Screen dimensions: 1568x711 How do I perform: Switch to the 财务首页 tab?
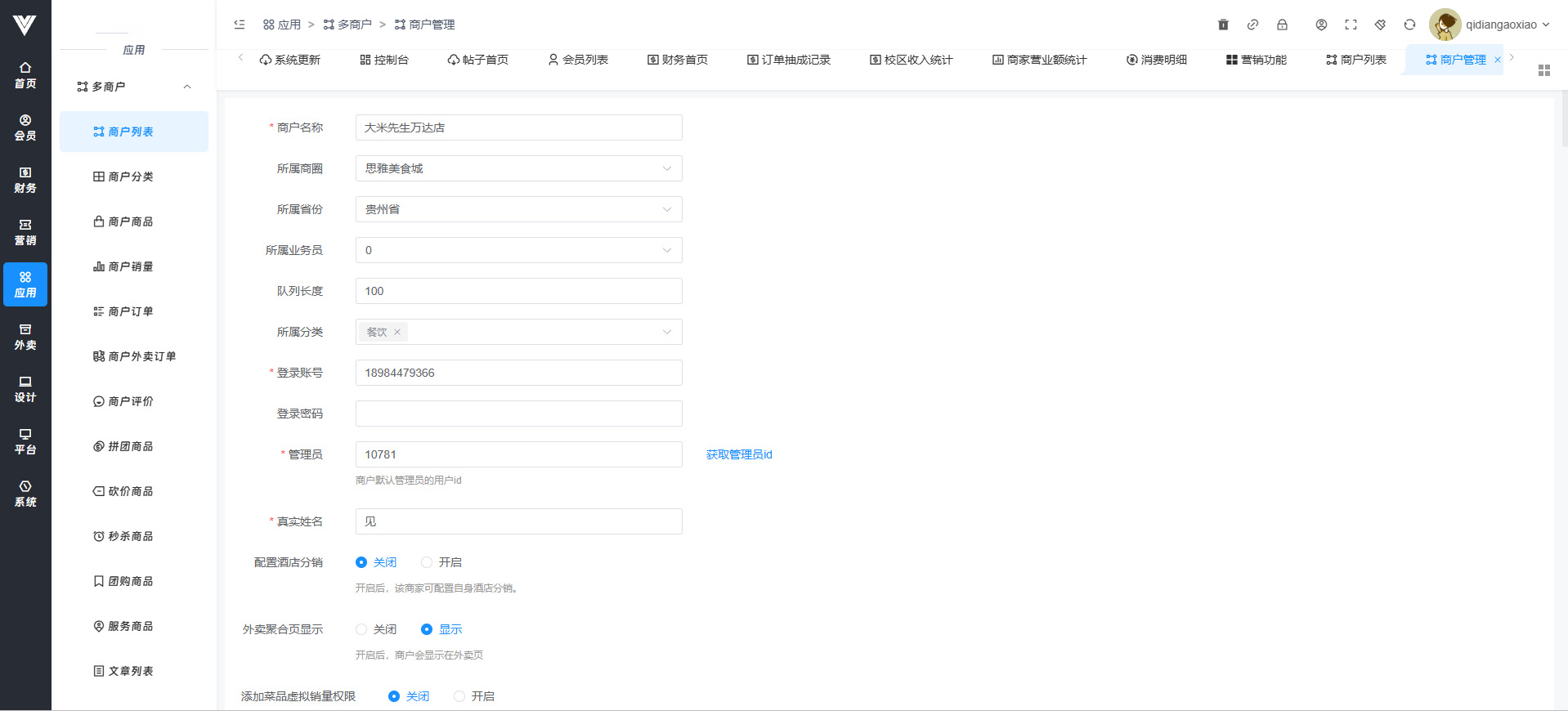678,60
